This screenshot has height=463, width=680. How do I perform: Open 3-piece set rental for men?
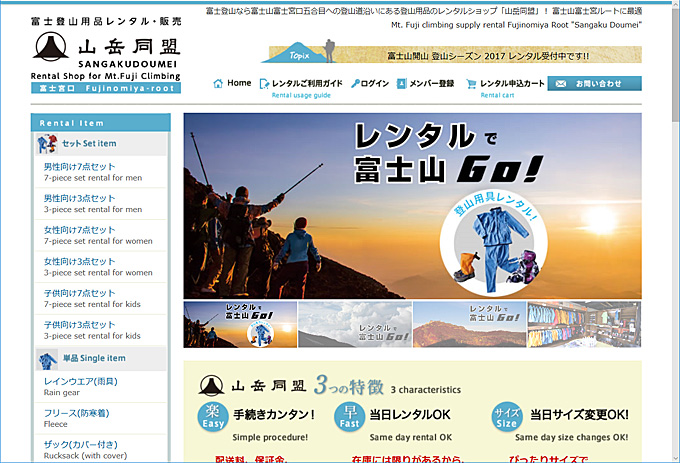pos(101,204)
